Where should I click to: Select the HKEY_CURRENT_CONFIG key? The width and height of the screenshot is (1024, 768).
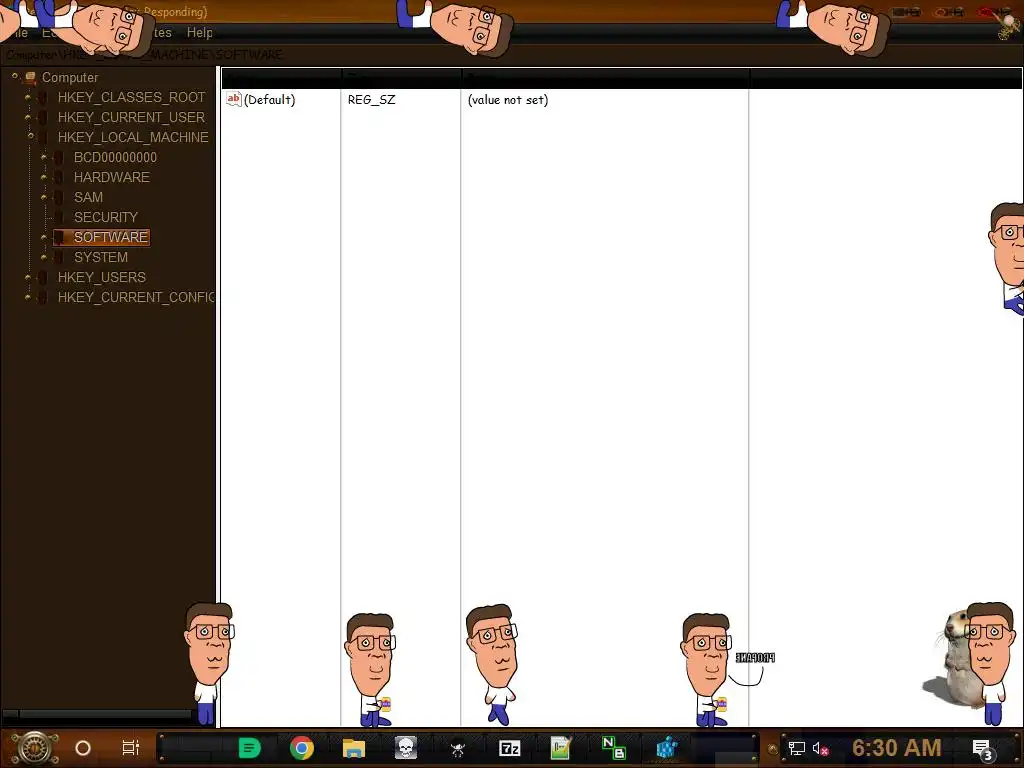tap(136, 297)
